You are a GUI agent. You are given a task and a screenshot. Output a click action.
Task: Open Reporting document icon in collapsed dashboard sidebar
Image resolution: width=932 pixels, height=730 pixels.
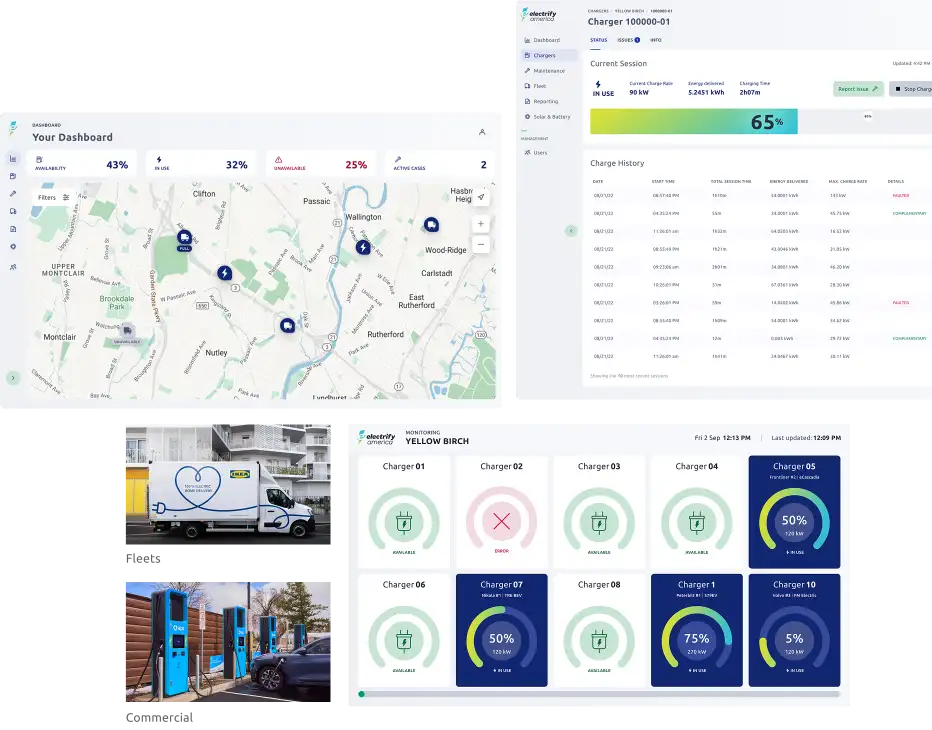point(13,229)
